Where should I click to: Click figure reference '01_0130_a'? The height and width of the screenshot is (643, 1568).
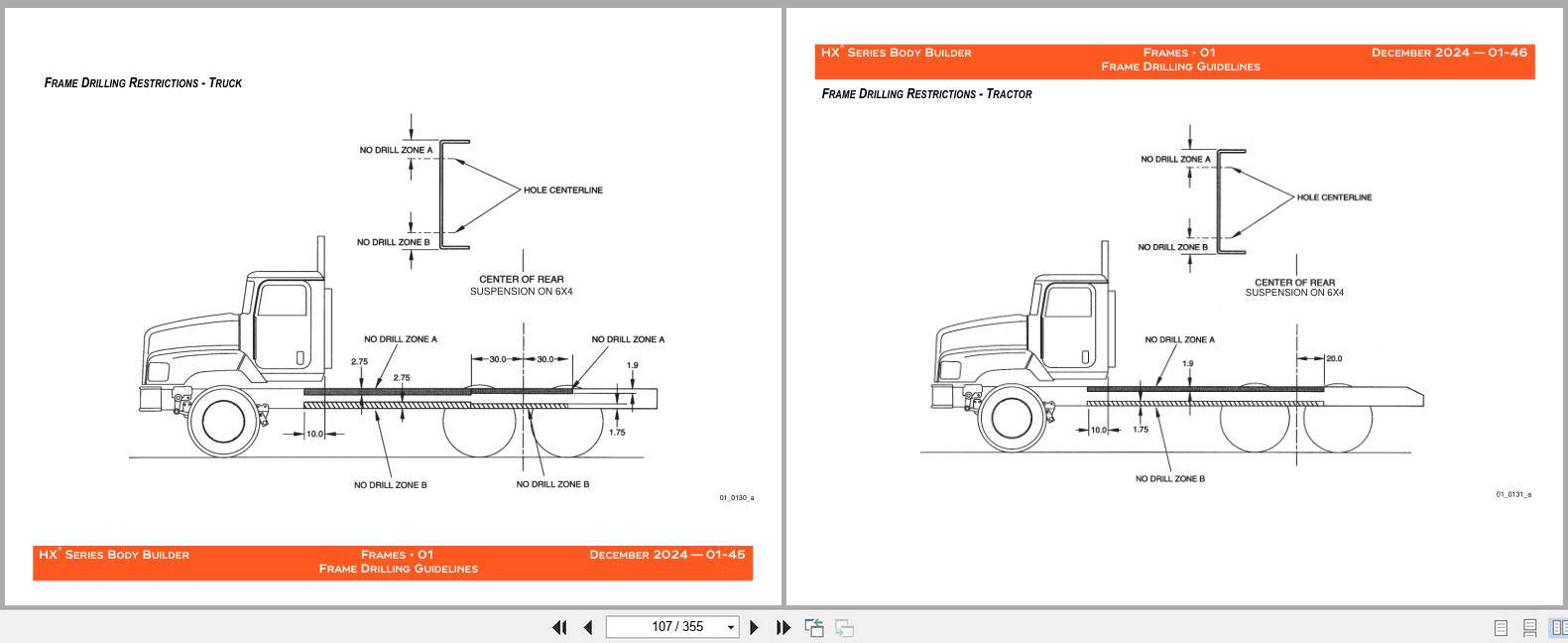pyautogui.click(x=736, y=498)
